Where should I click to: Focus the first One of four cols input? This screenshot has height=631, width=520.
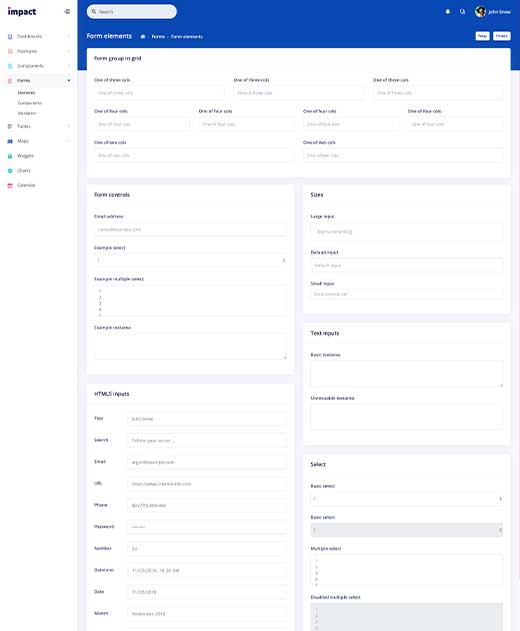pos(142,124)
